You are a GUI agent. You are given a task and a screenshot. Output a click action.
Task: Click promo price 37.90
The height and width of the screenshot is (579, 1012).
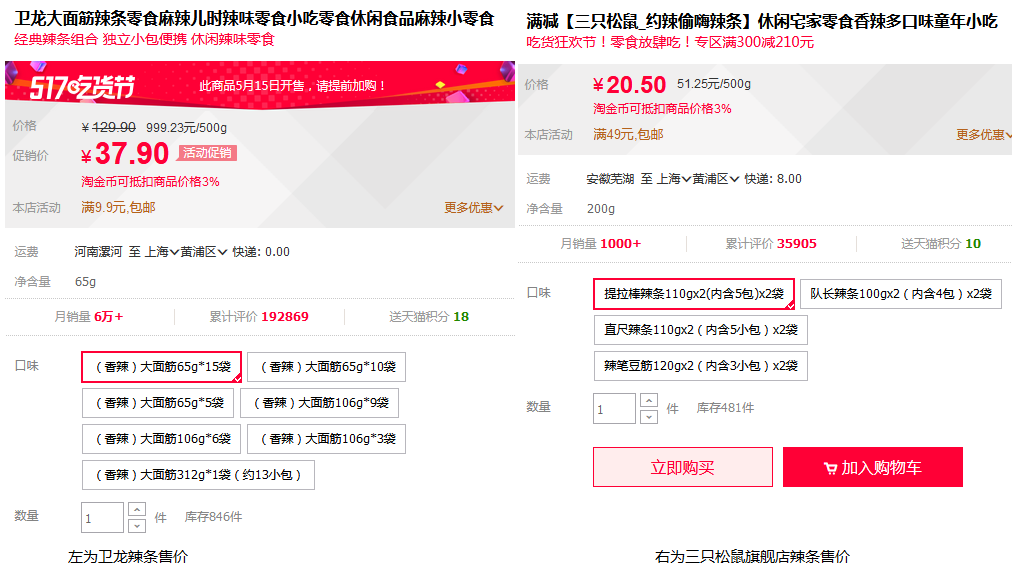pyautogui.click(x=125, y=154)
